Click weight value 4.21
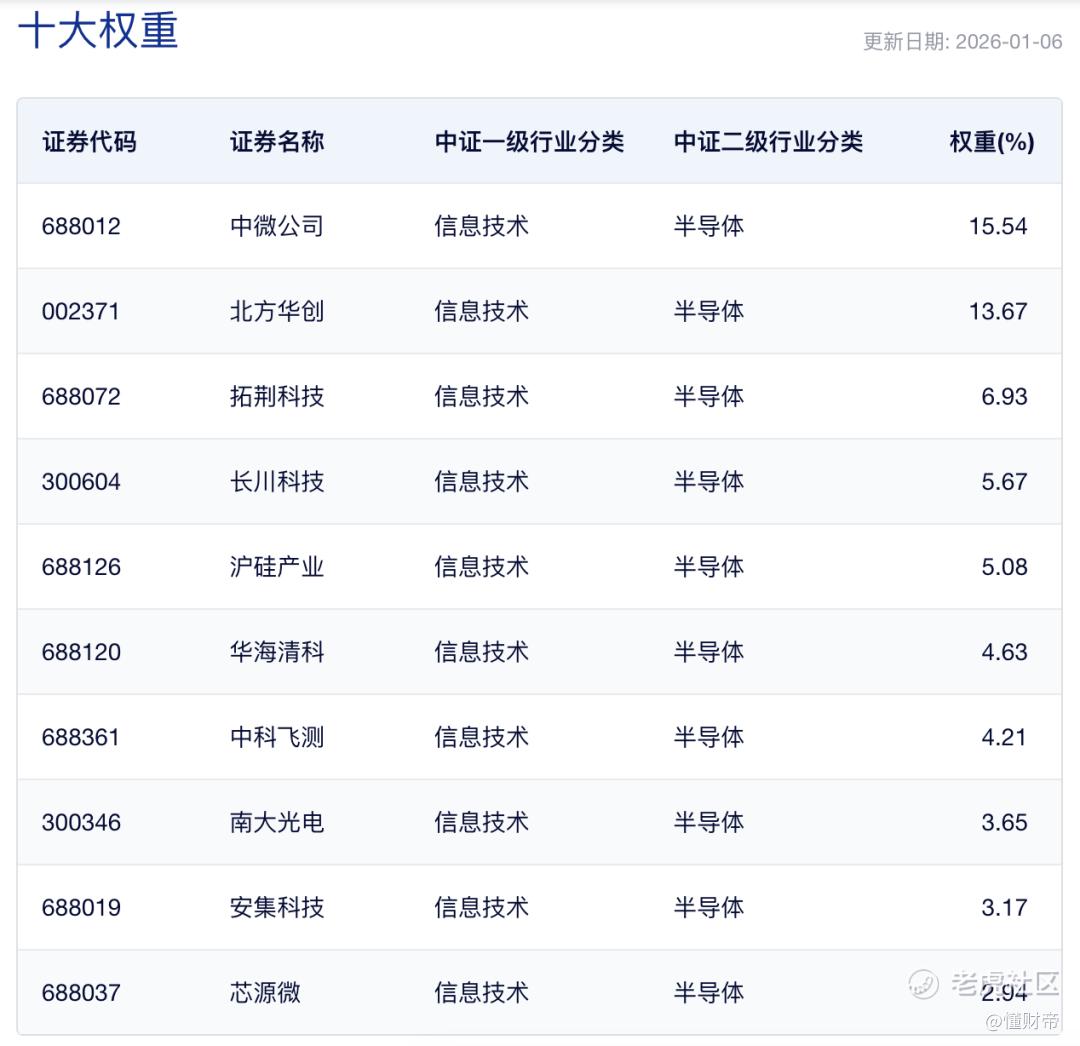 [1004, 738]
